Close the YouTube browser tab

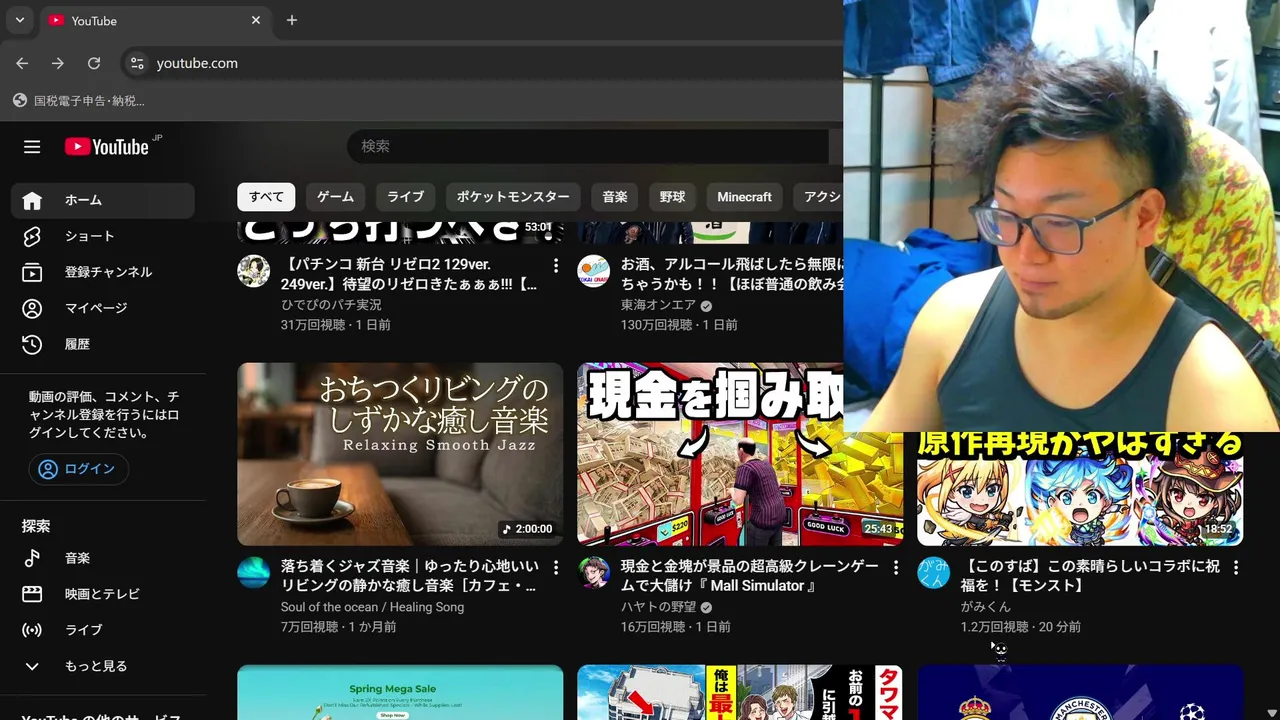coord(256,20)
